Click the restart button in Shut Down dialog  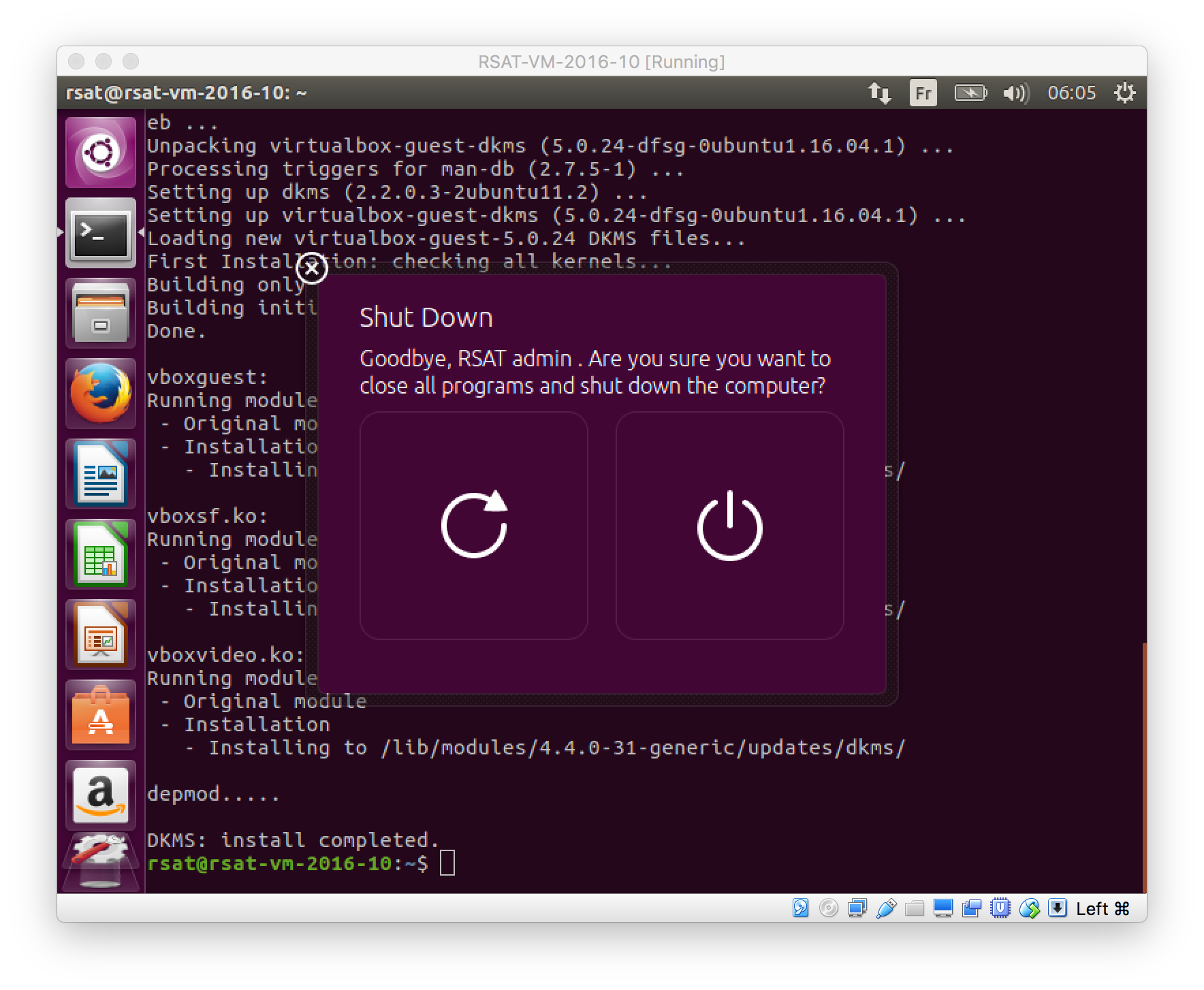tap(473, 525)
